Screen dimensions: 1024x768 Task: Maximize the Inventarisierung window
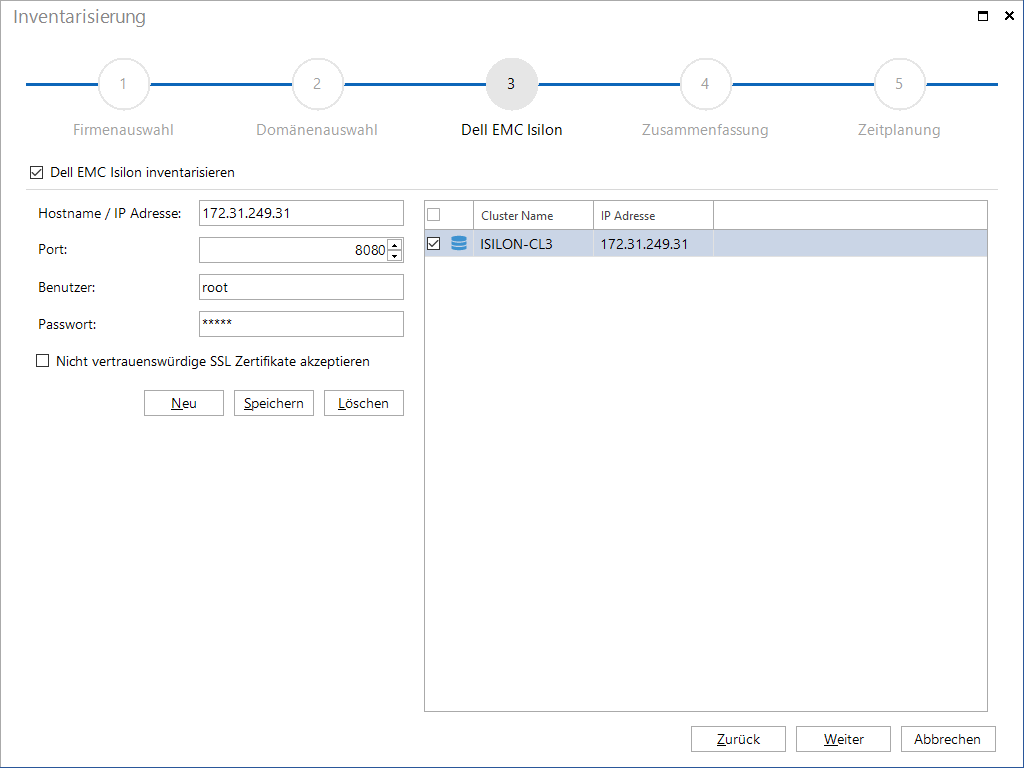pyautogui.click(x=983, y=16)
